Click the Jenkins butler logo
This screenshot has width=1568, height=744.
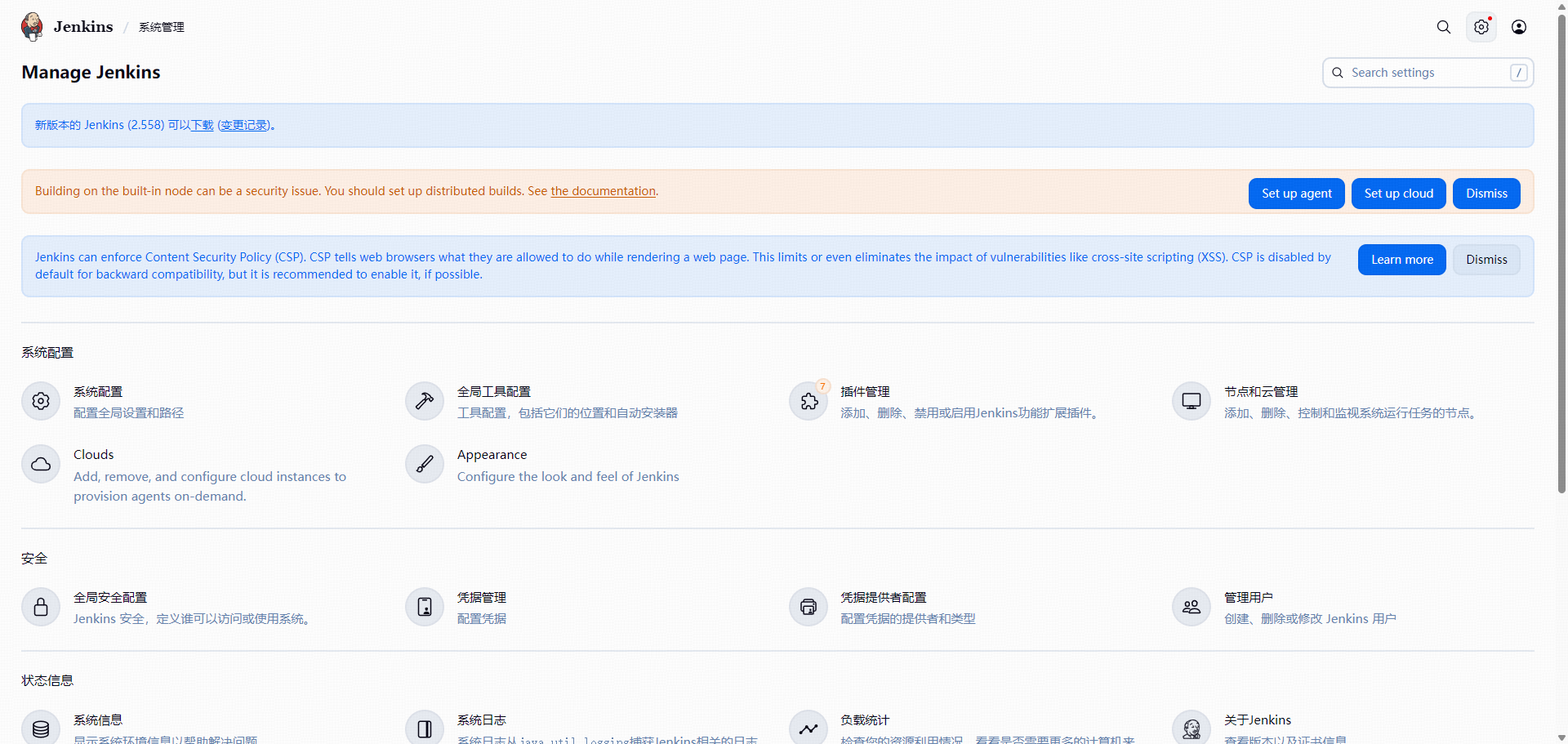(33, 27)
